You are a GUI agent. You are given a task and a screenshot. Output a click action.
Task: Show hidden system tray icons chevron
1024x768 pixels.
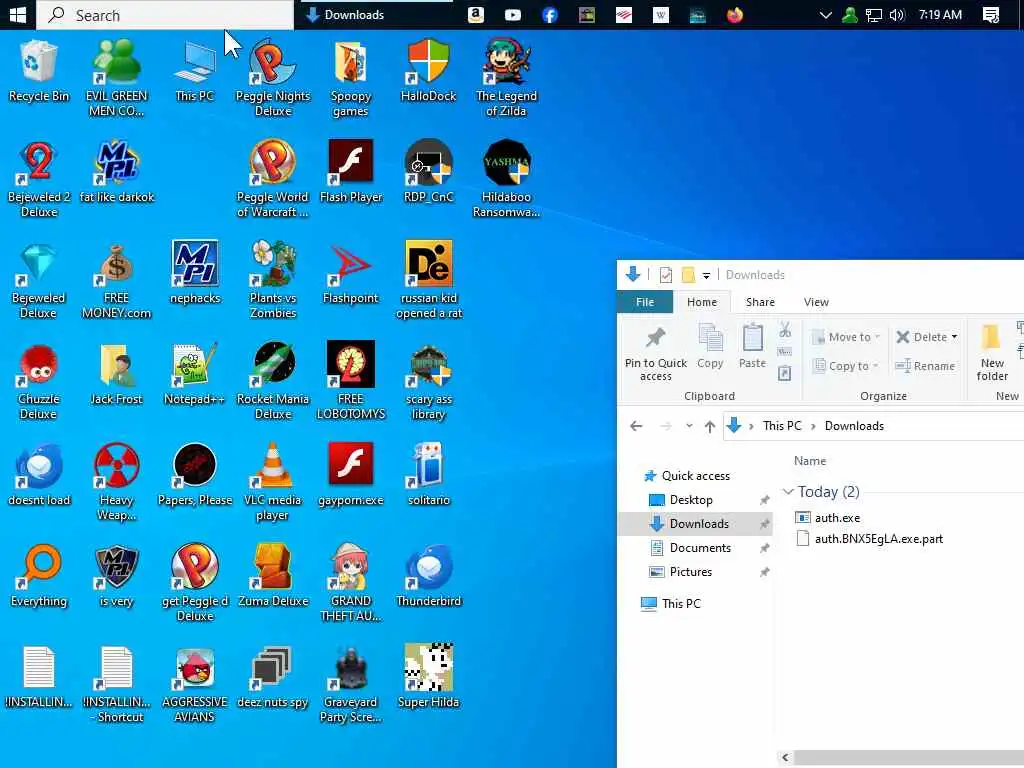825,14
